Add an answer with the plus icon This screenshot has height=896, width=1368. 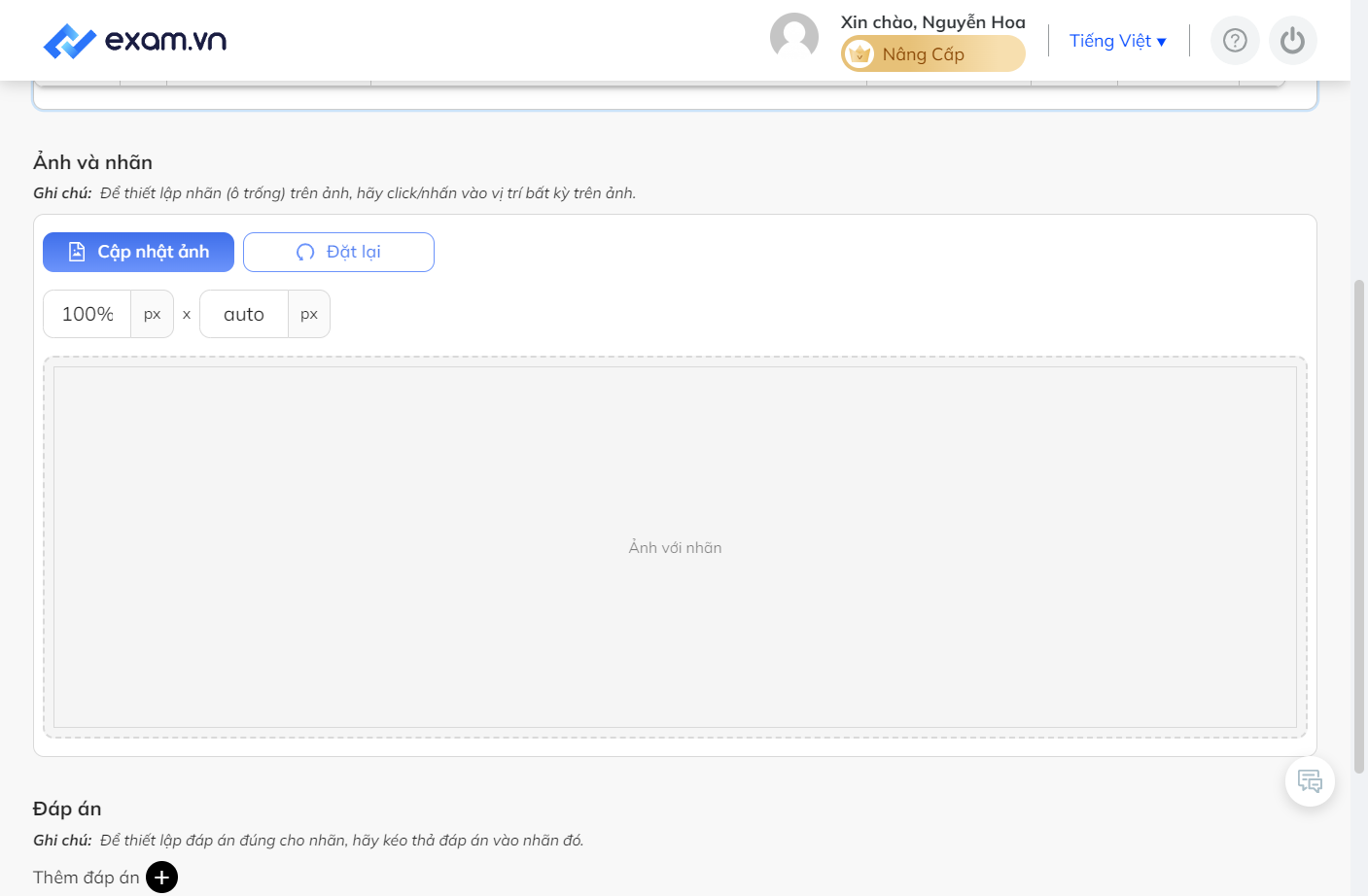pyautogui.click(x=162, y=878)
